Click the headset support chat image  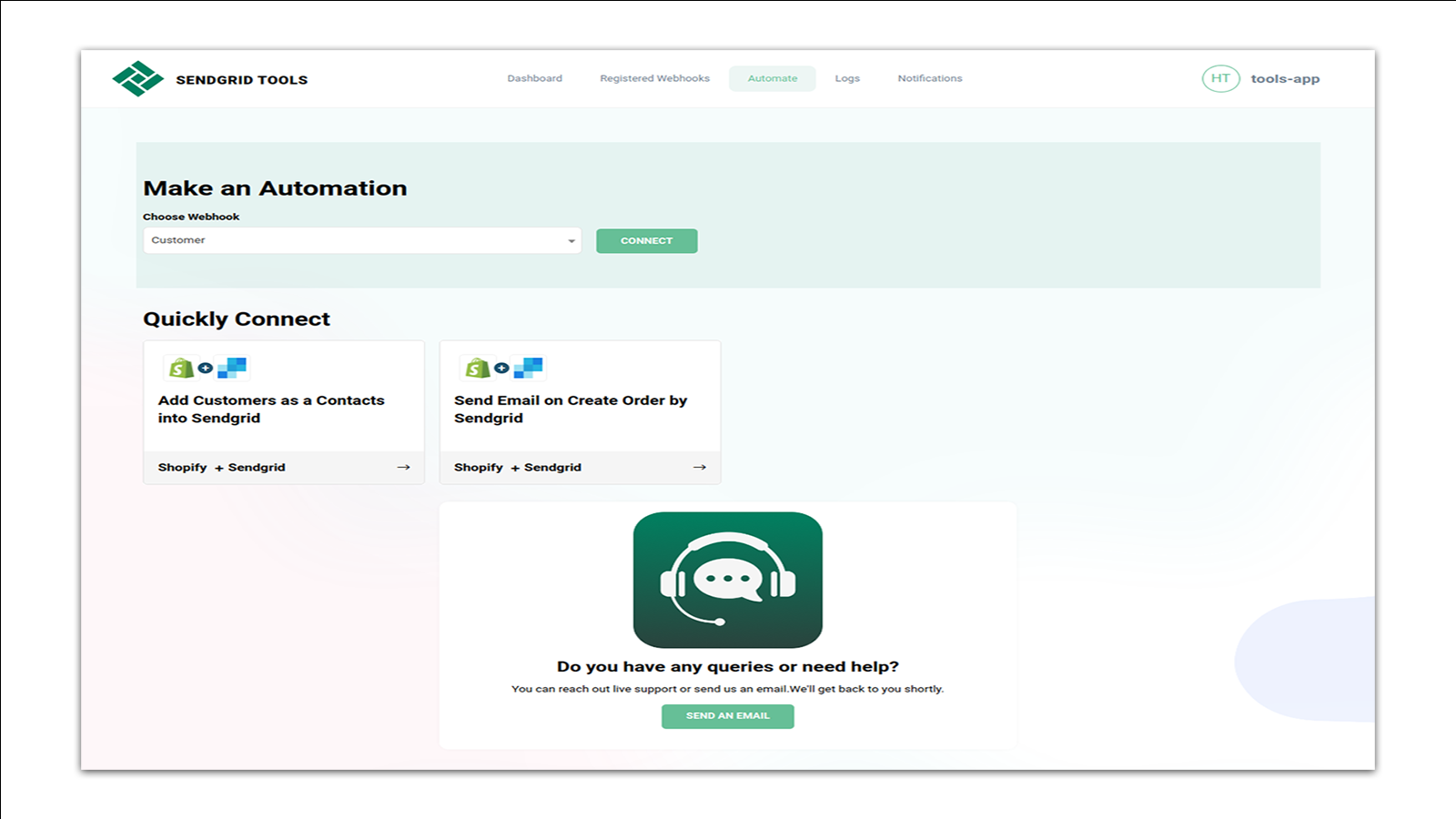727,580
